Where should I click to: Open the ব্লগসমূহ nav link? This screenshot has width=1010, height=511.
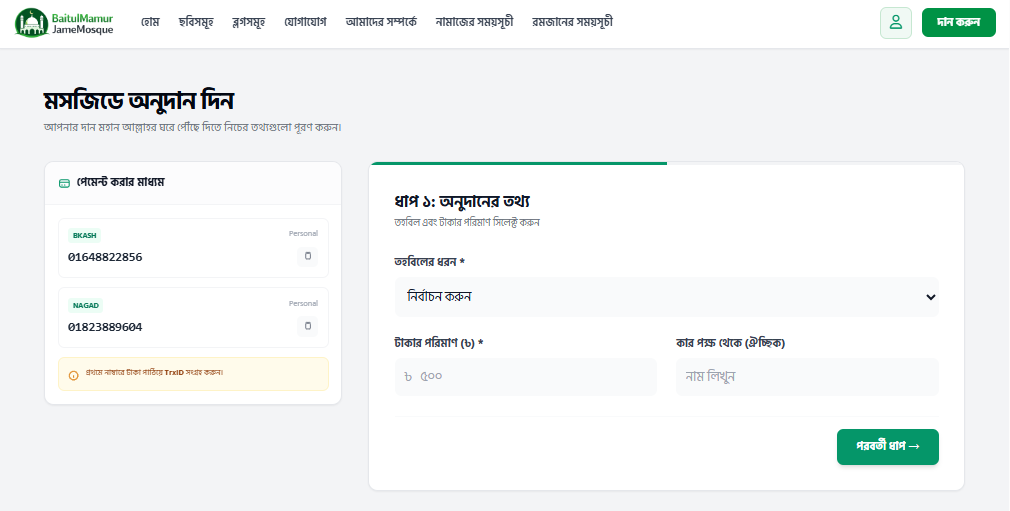[248, 22]
